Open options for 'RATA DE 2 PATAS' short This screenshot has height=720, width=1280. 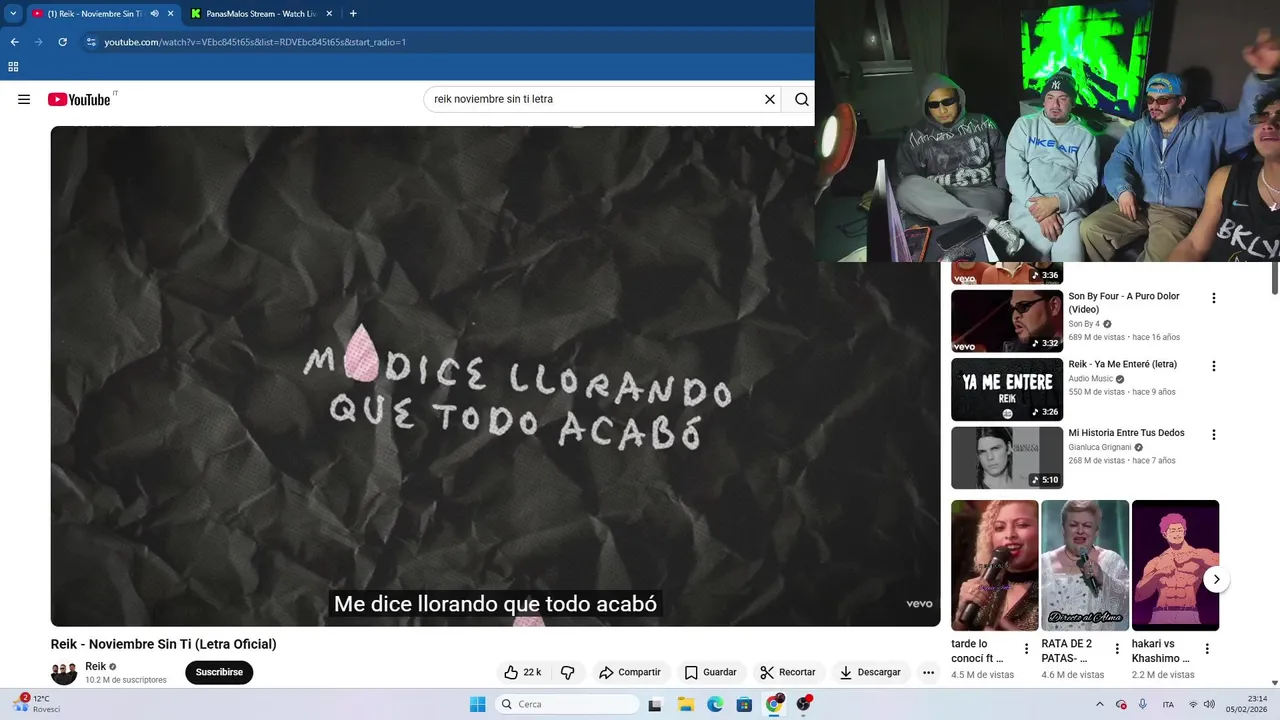pos(1117,649)
